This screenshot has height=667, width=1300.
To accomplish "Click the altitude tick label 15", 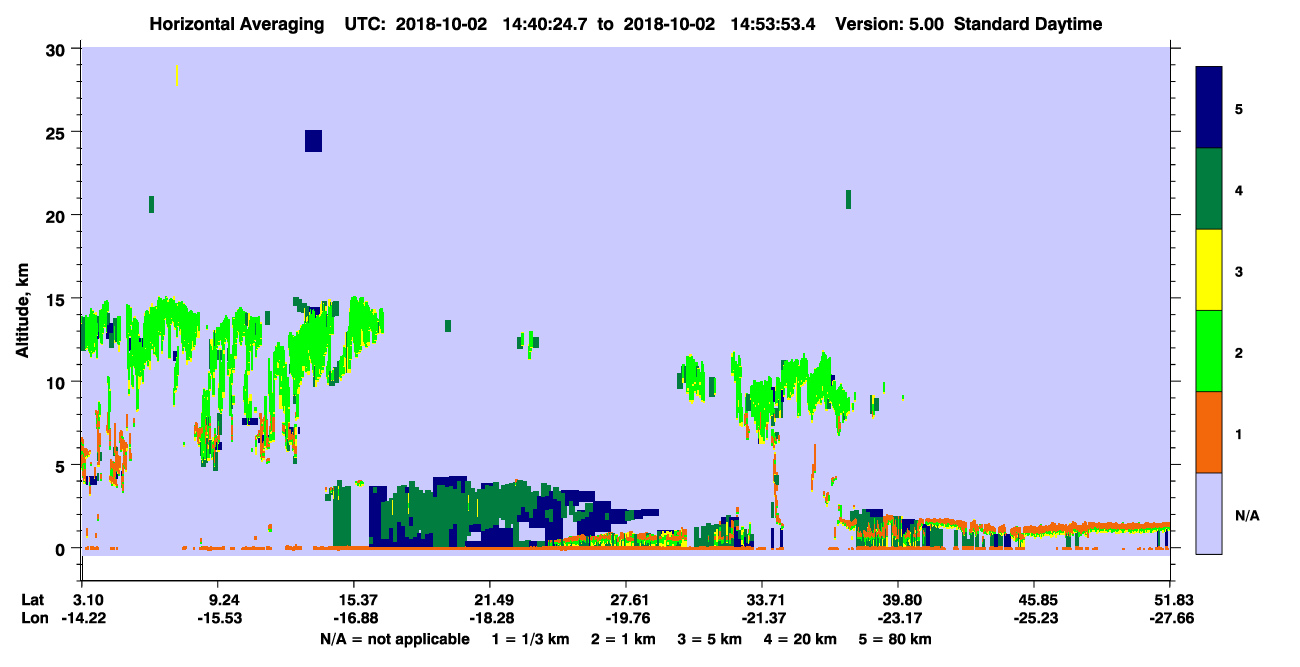I will click(x=58, y=298).
